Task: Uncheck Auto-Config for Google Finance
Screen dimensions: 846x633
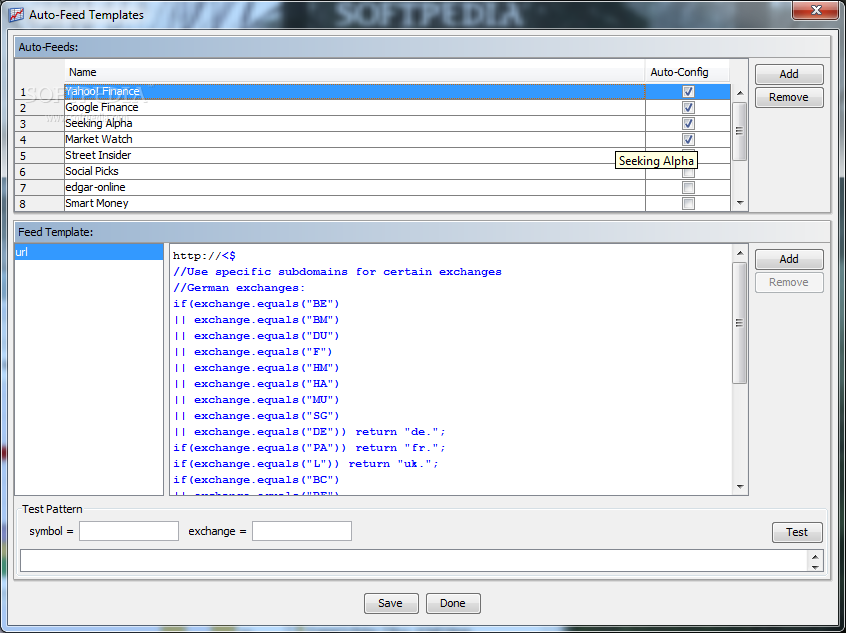Action: coord(688,107)
